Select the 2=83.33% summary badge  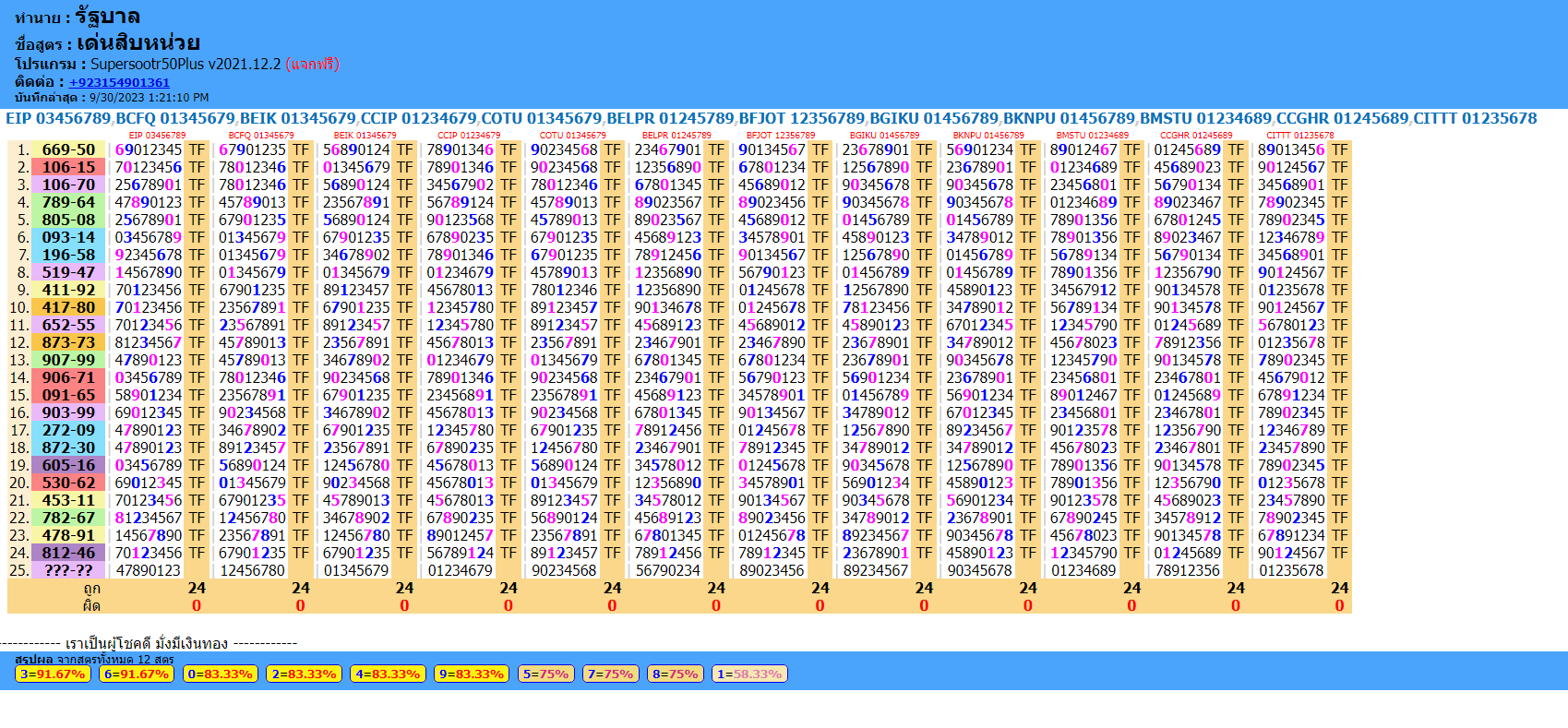point(304,674)
